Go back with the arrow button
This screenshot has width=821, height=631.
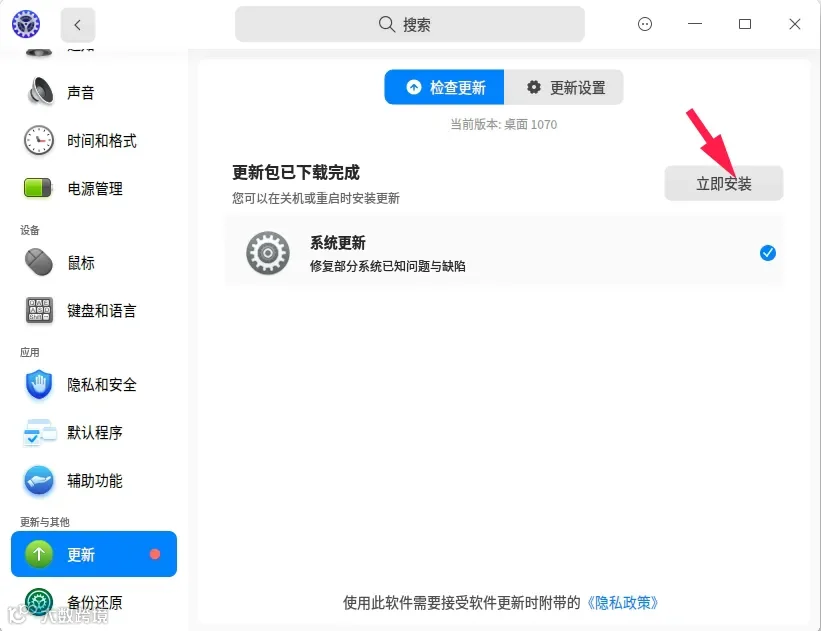[77, 25]
